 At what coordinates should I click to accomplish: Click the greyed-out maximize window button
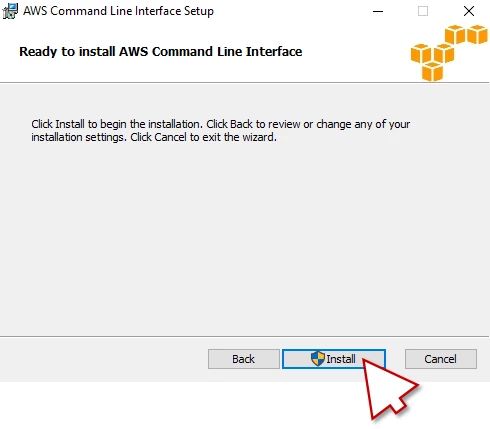(423, 11)
